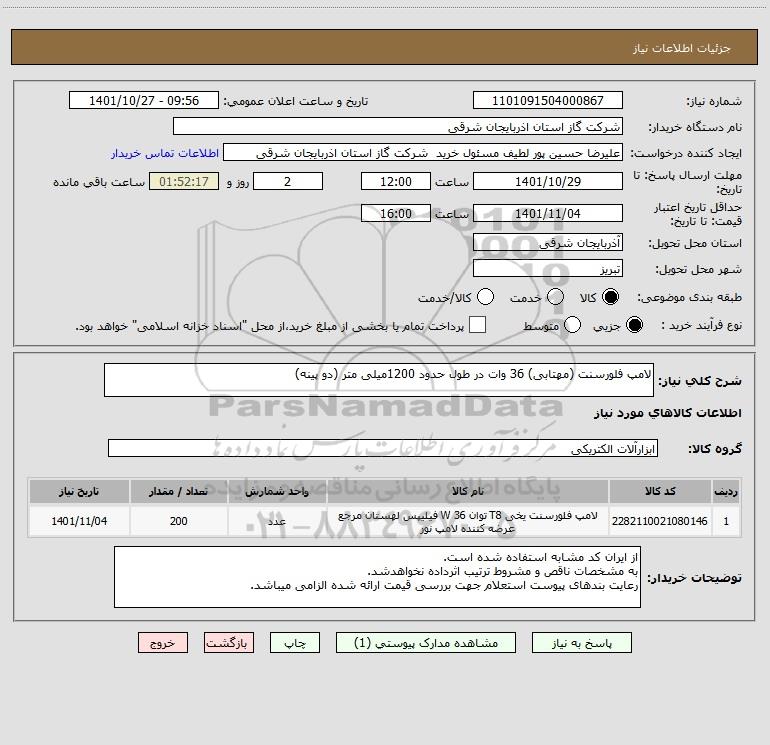The width and height of the screenshot is (770, 745).
Task: Click the product name cell لامپ فلورسنت یخی T8
Action: click(468, 522)
